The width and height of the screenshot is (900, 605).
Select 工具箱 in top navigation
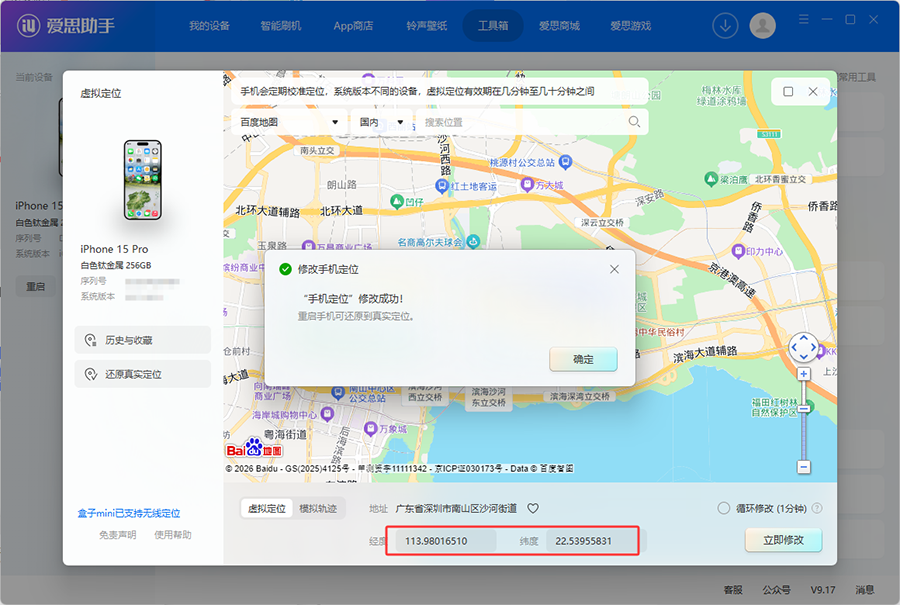(x=493, y=26)
